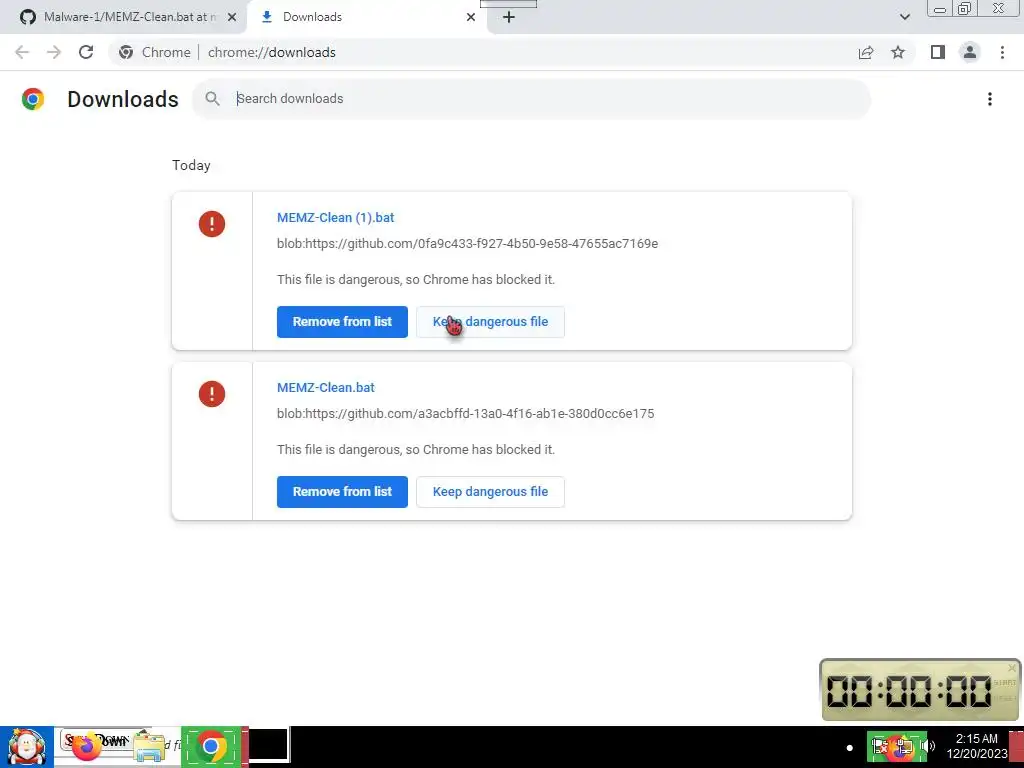This screenshot has width=1024, height=768.
Task: Remove MEMZ-Clean.bat from list
Action: [342, 492]
